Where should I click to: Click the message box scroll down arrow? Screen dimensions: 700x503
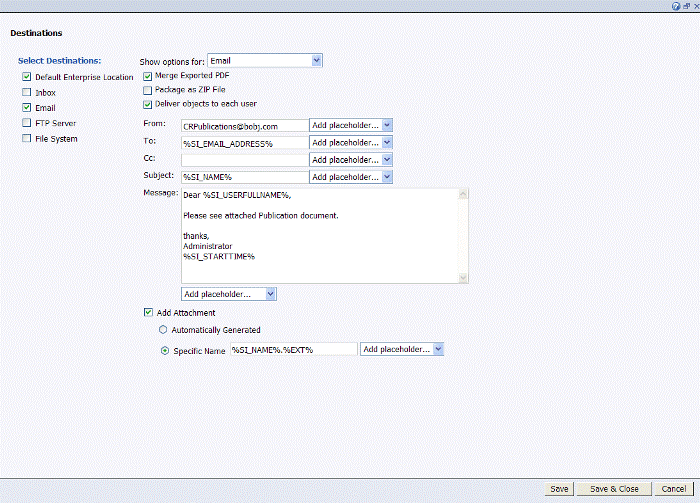coord(463,278)
